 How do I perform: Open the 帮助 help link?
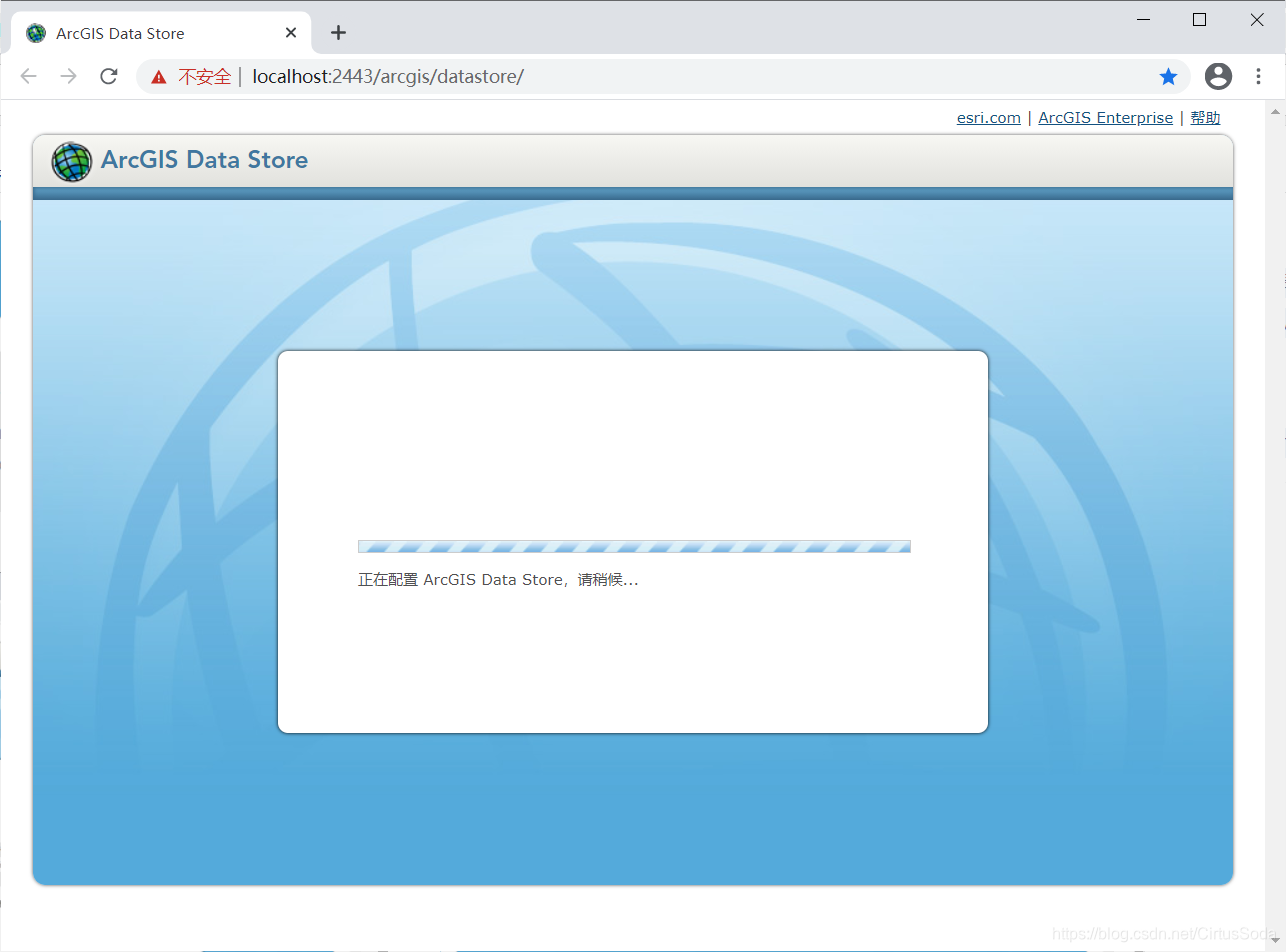[1205, 117]
